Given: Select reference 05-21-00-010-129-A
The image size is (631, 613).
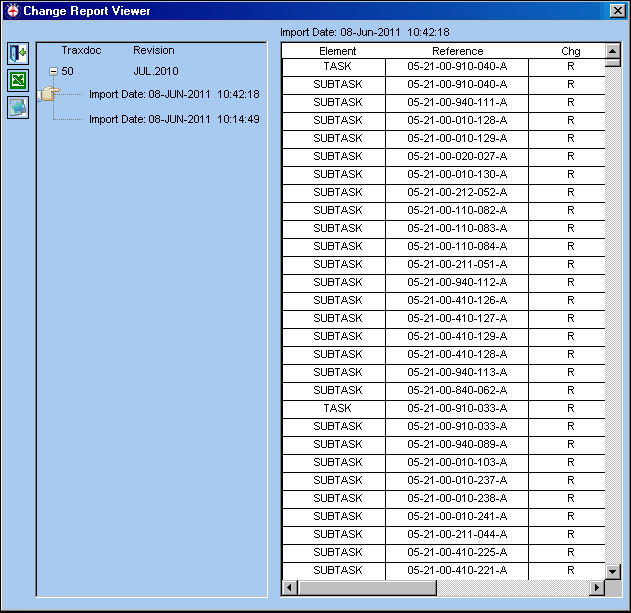Looking at the screenshot, I should tap(457, 138).
